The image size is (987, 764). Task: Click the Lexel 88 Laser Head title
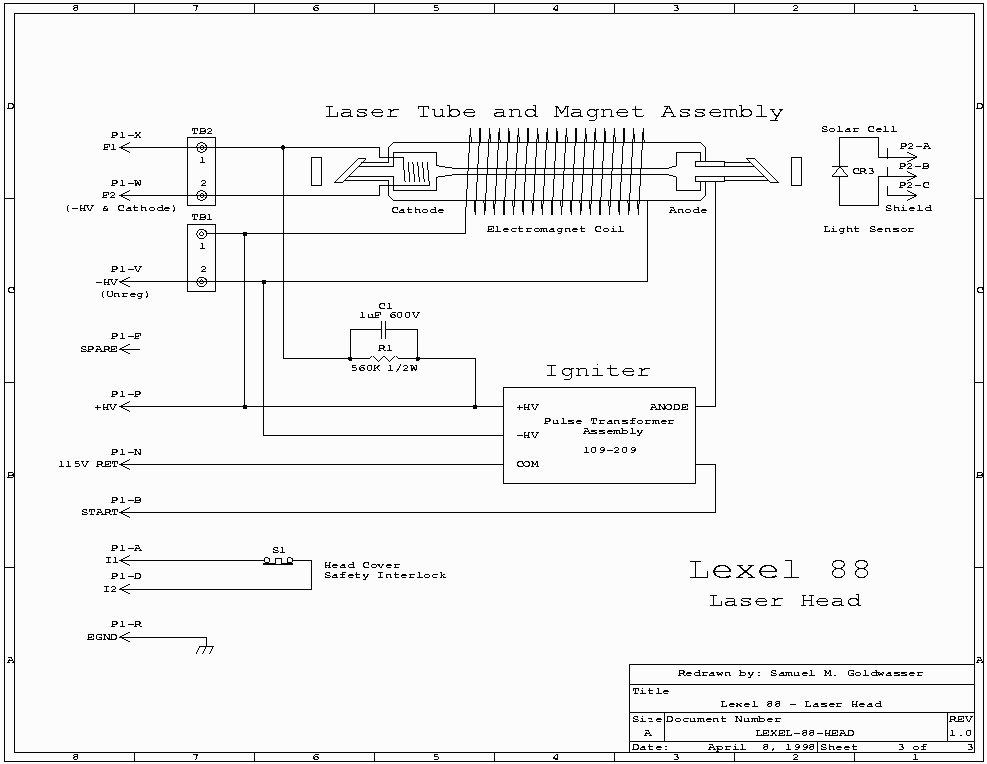pos(780,583)
